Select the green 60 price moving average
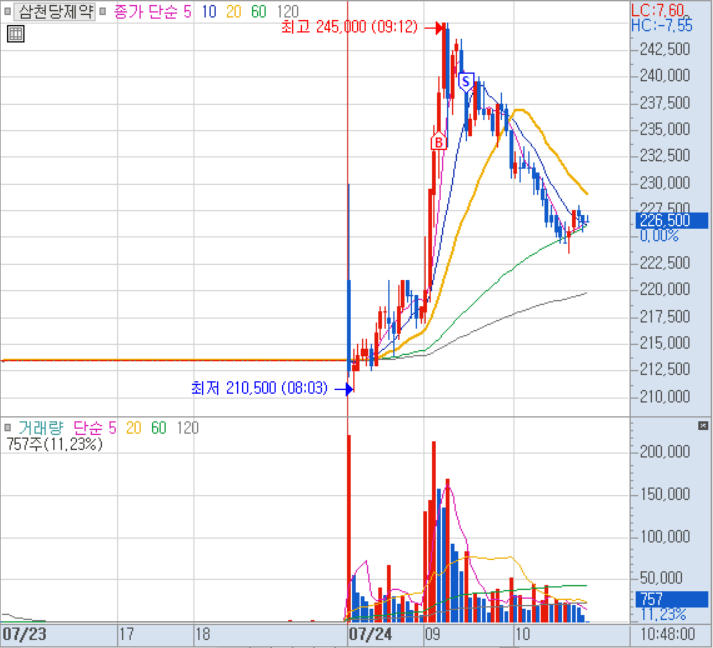The width and height of the screenshot is (713, 648). pyautogui.click(x=258, y=11)
